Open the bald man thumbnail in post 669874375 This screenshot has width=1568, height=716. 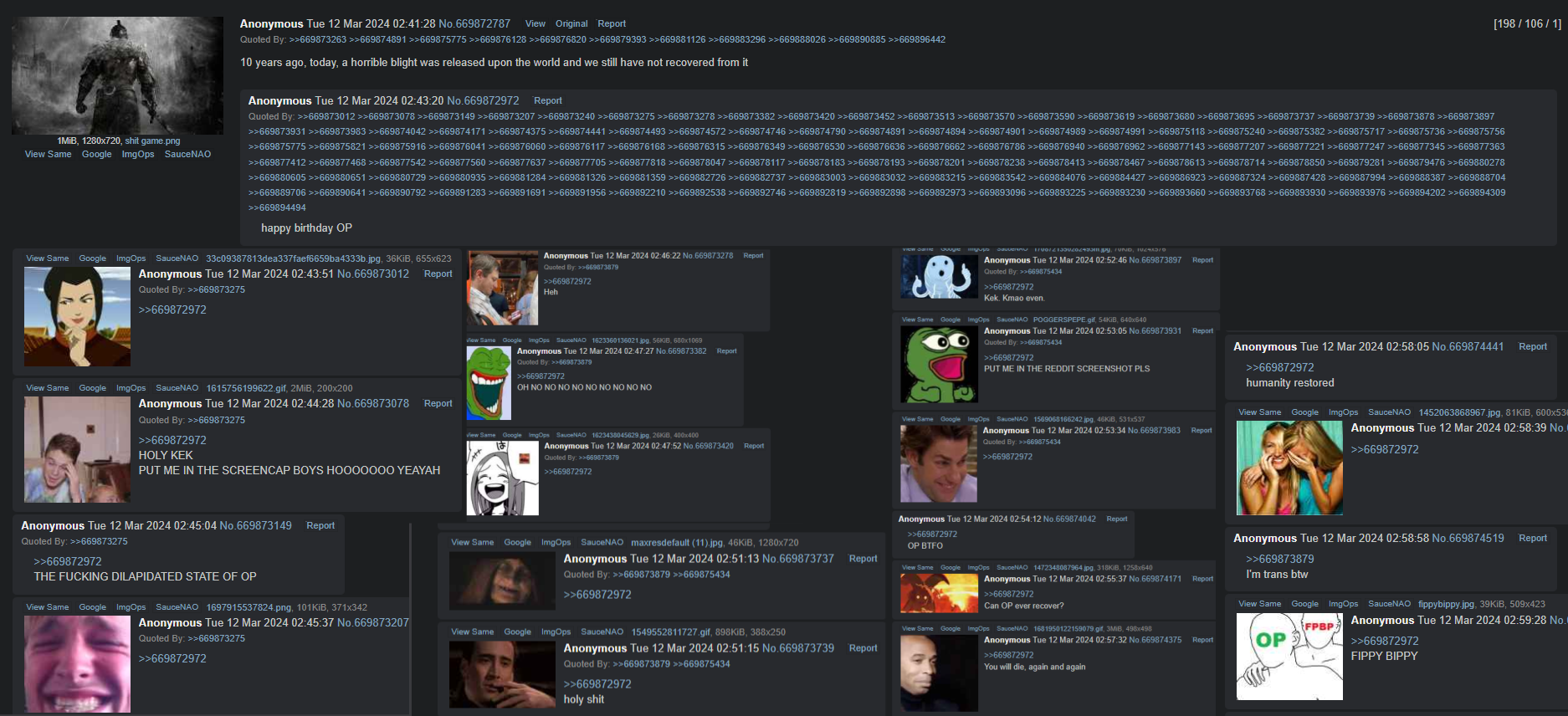939,673
